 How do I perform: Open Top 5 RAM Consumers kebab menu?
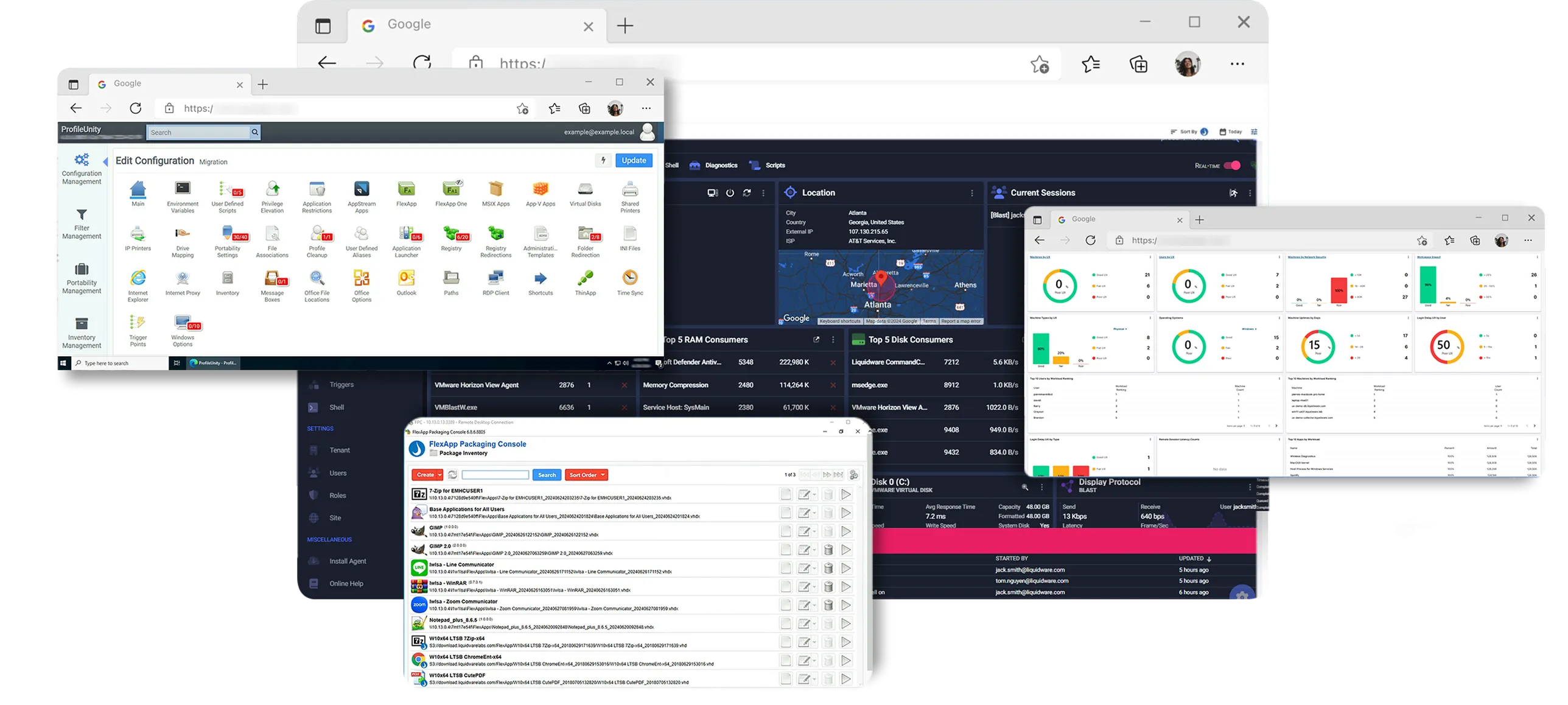(833, 340)
